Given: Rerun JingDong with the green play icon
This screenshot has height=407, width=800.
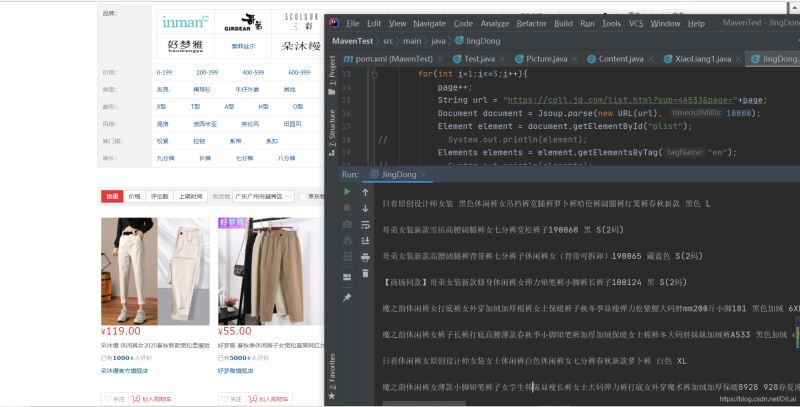Looking at the screenshot, I should (347, 192).
